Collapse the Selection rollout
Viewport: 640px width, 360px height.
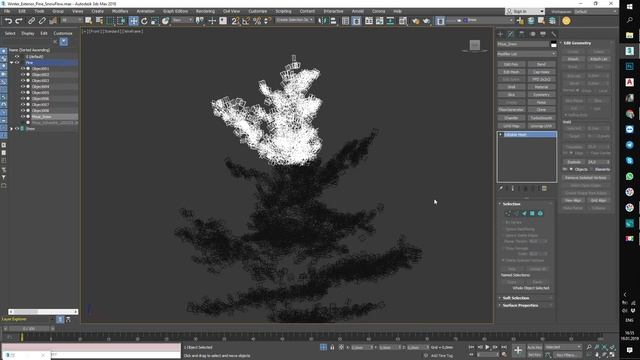(511, 204)
